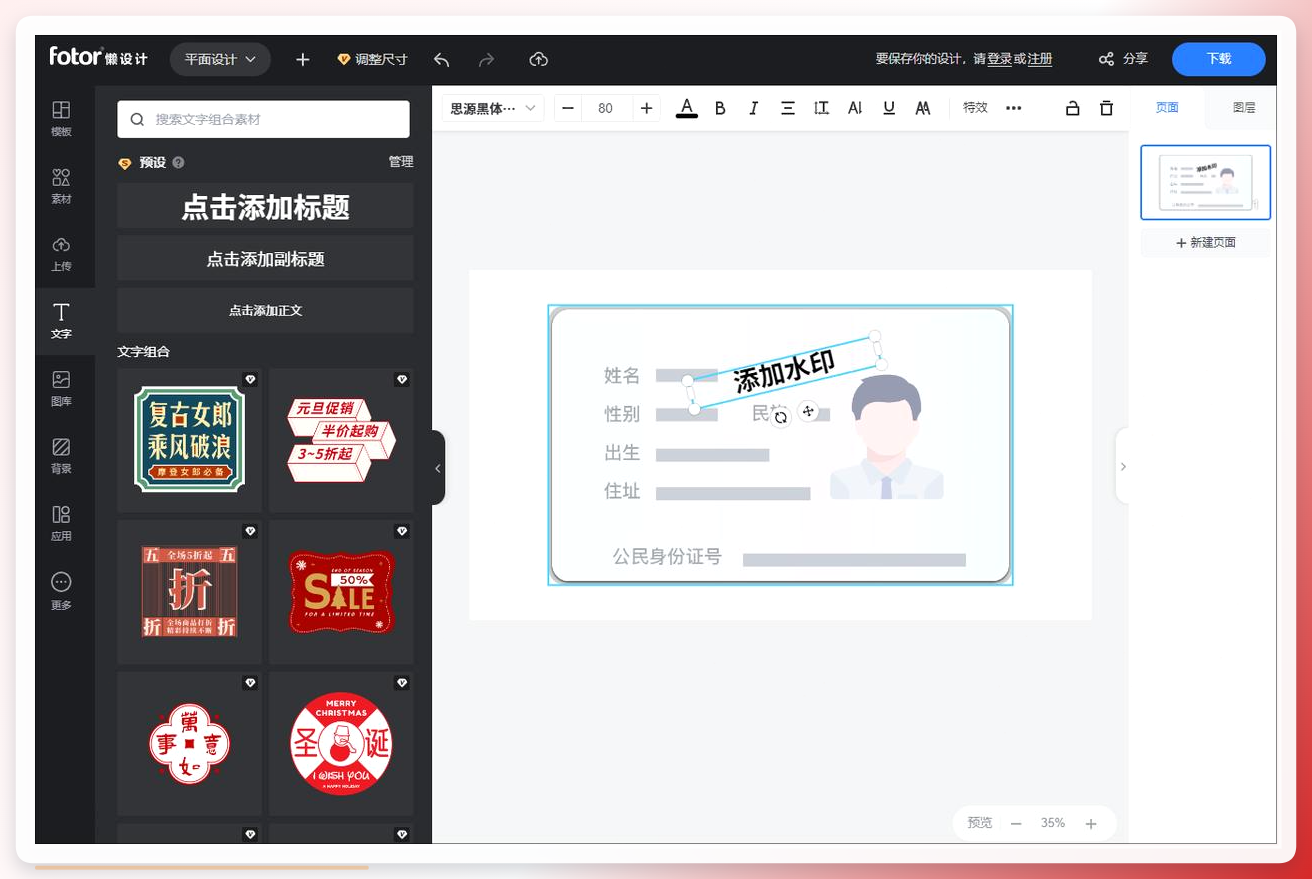Increase font size with plus button
Screen dimensions: 1312x879
coord(646,108)
